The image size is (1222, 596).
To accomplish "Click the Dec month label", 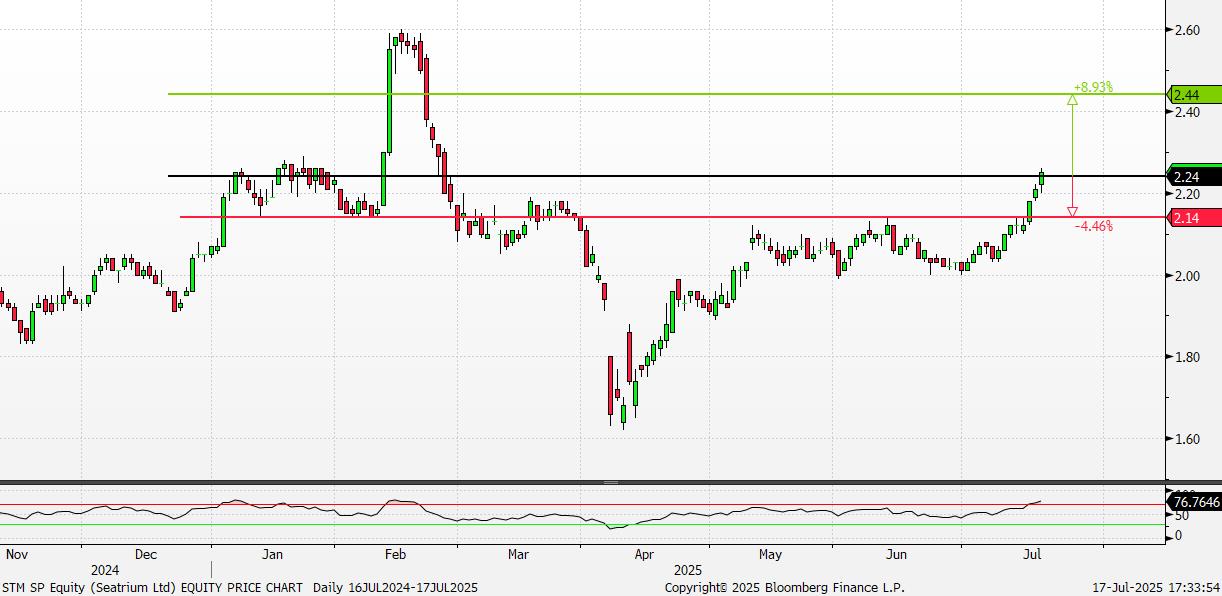I will click(x=145, y=553).
